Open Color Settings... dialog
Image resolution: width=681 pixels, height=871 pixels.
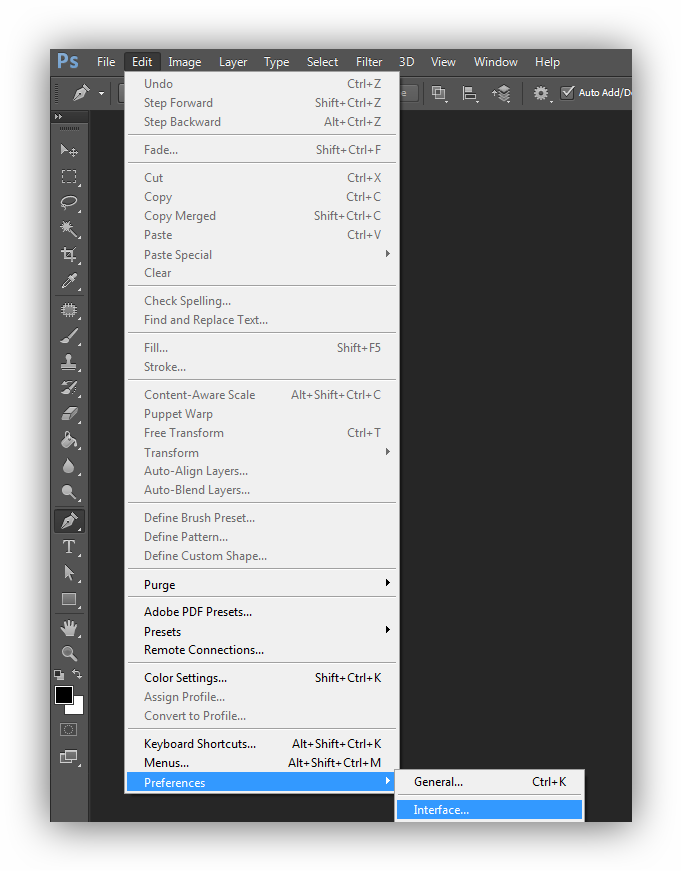click(262, 678)
